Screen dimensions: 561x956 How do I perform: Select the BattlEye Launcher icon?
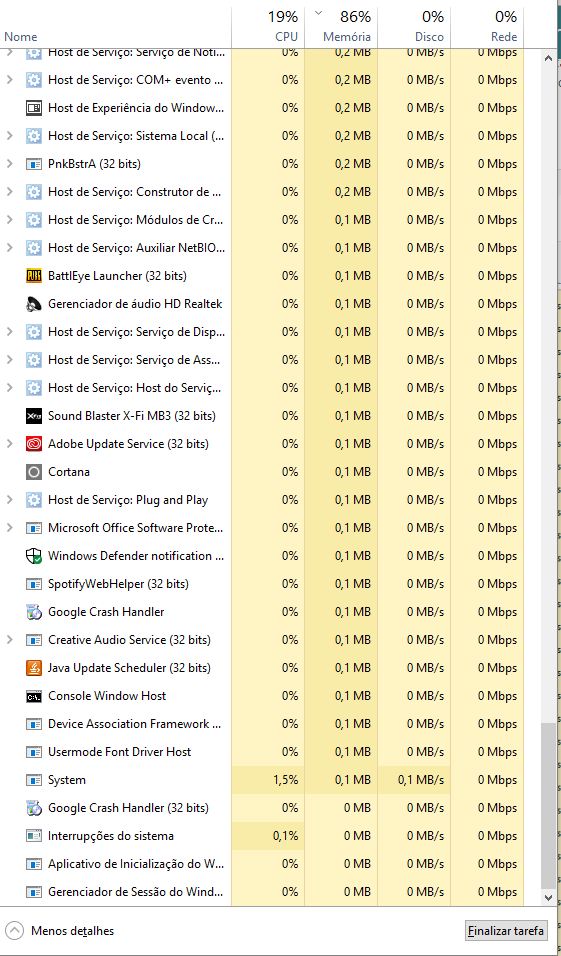(34, 276)
